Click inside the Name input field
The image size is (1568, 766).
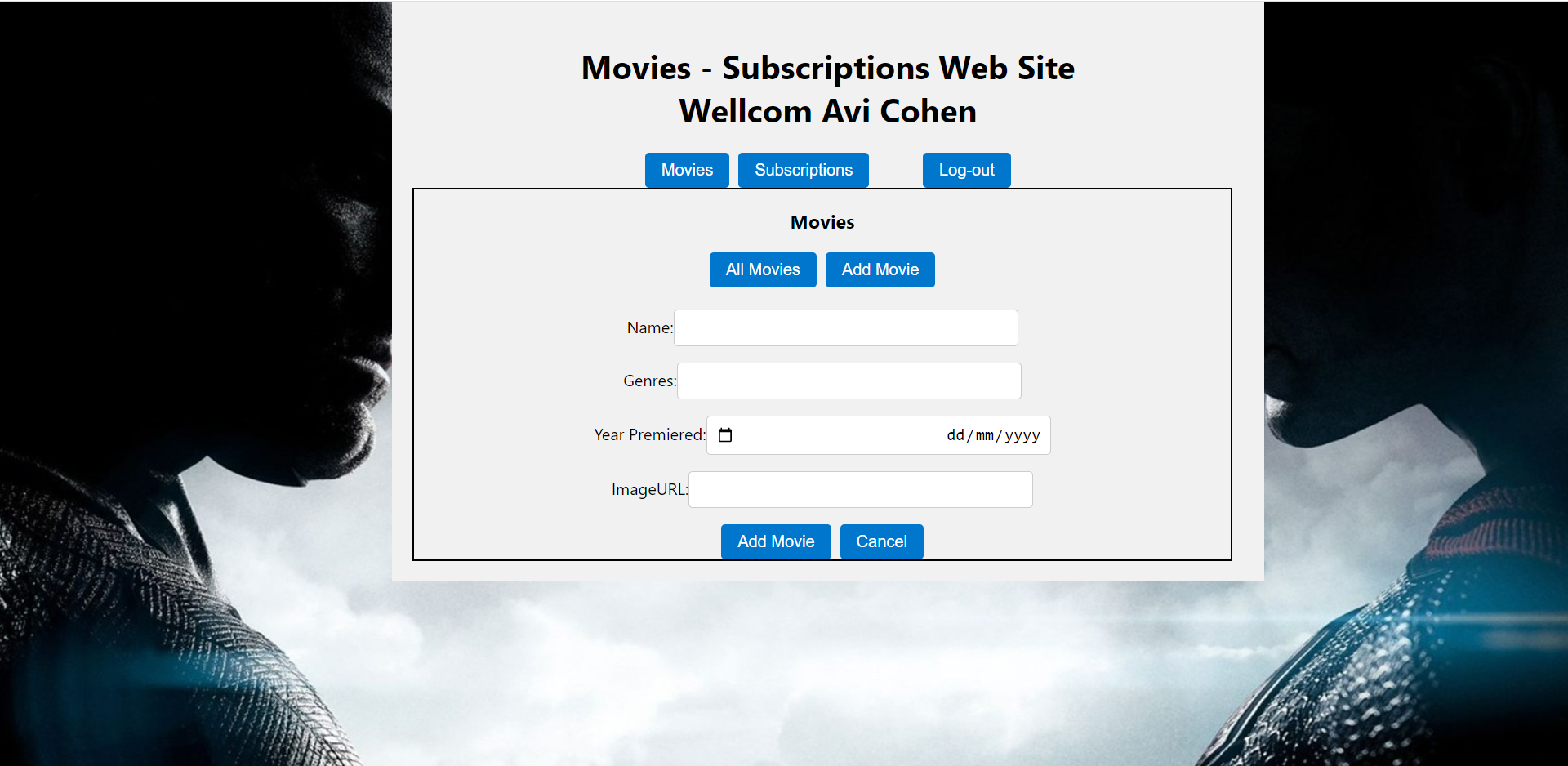pyautogui.click(x=845, y=327)
